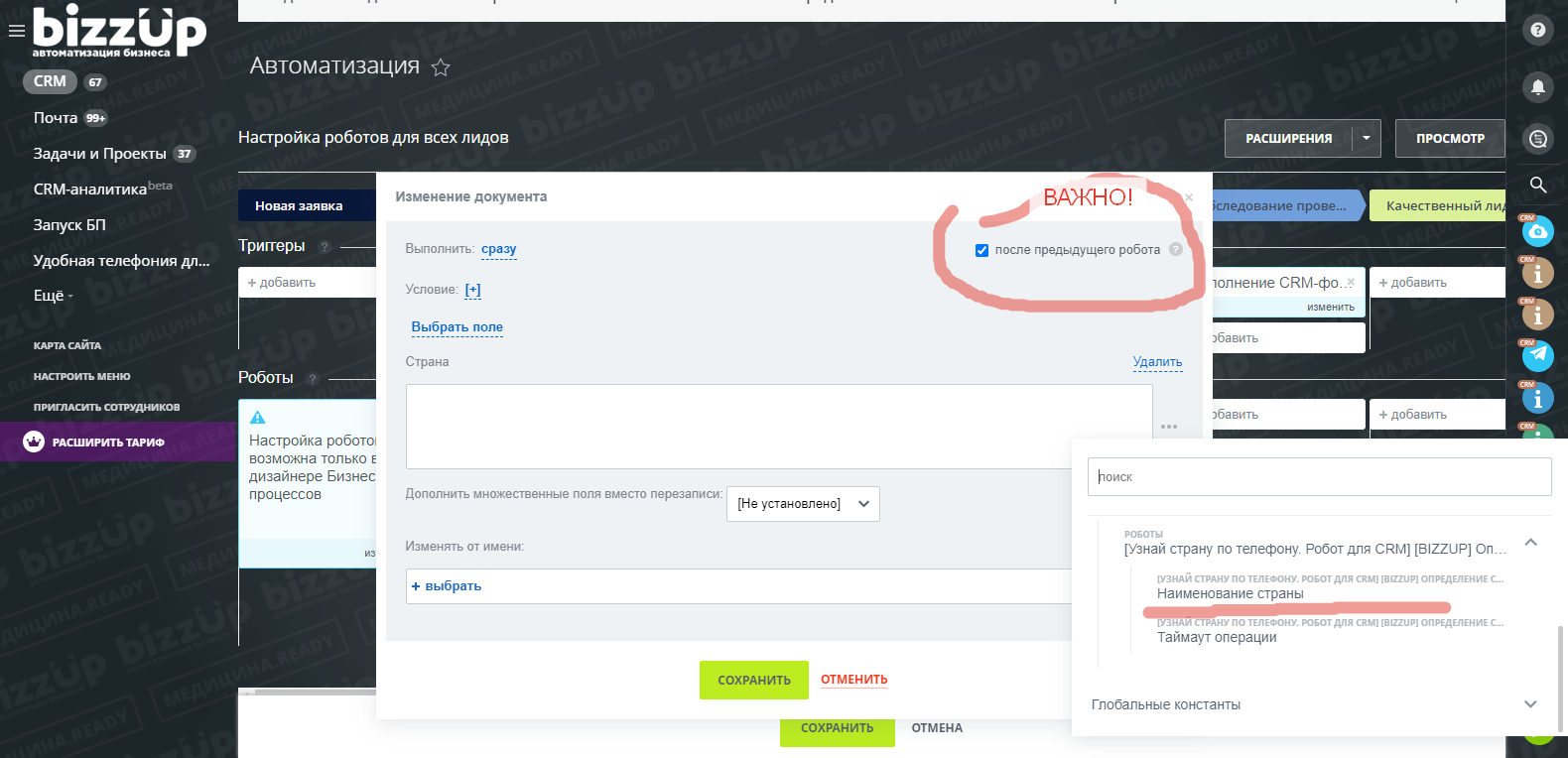The width and height of the screenshot is (1568, 758).
Task: Click the ПРОСМОТР button
Action: coord(1451,138)
